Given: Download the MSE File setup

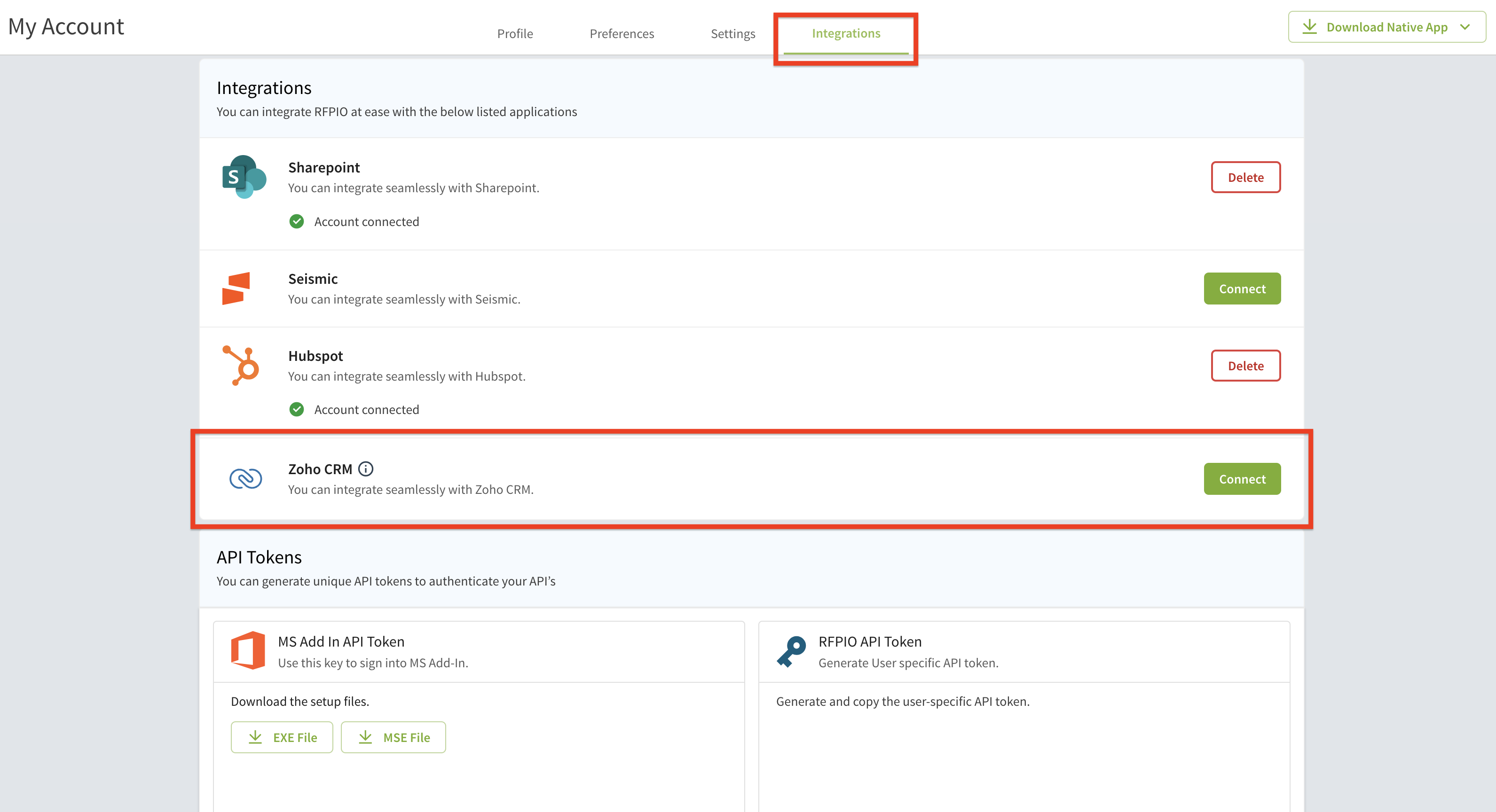Looking at the screenshot, I should click(x=393, y=737).
